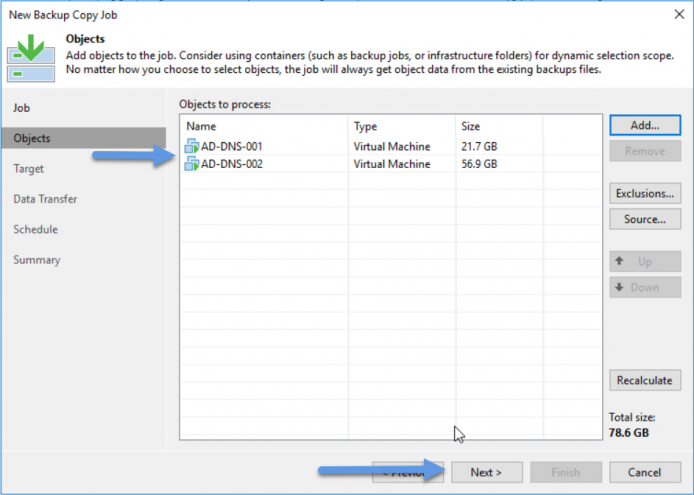Go to the Job wizard step
This screenshot has height=495, width=694.
[x=22, y=108]
